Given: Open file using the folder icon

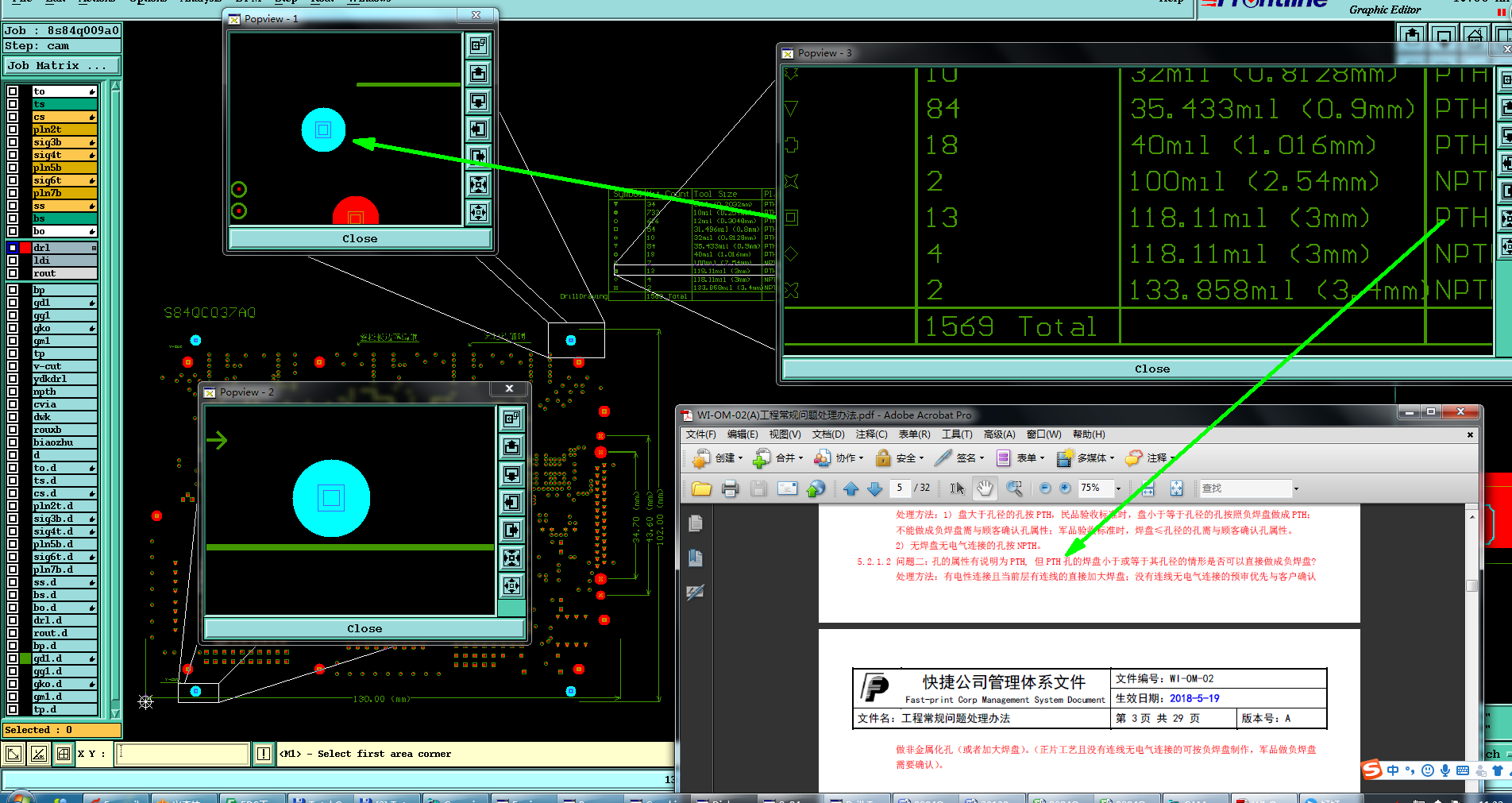Looking at the screenshot, I should [701, 488].
